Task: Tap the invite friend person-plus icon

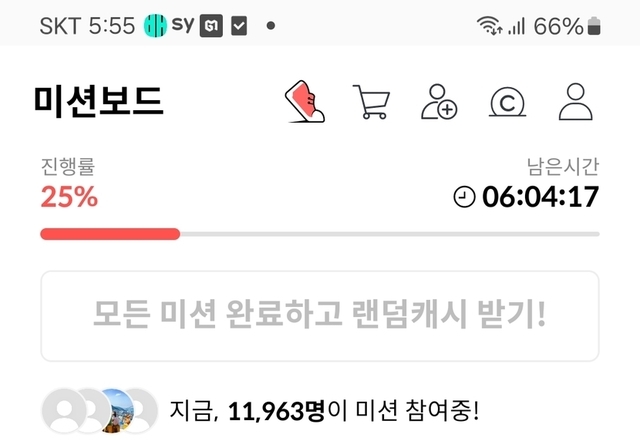Action: (x=439, y=102)
